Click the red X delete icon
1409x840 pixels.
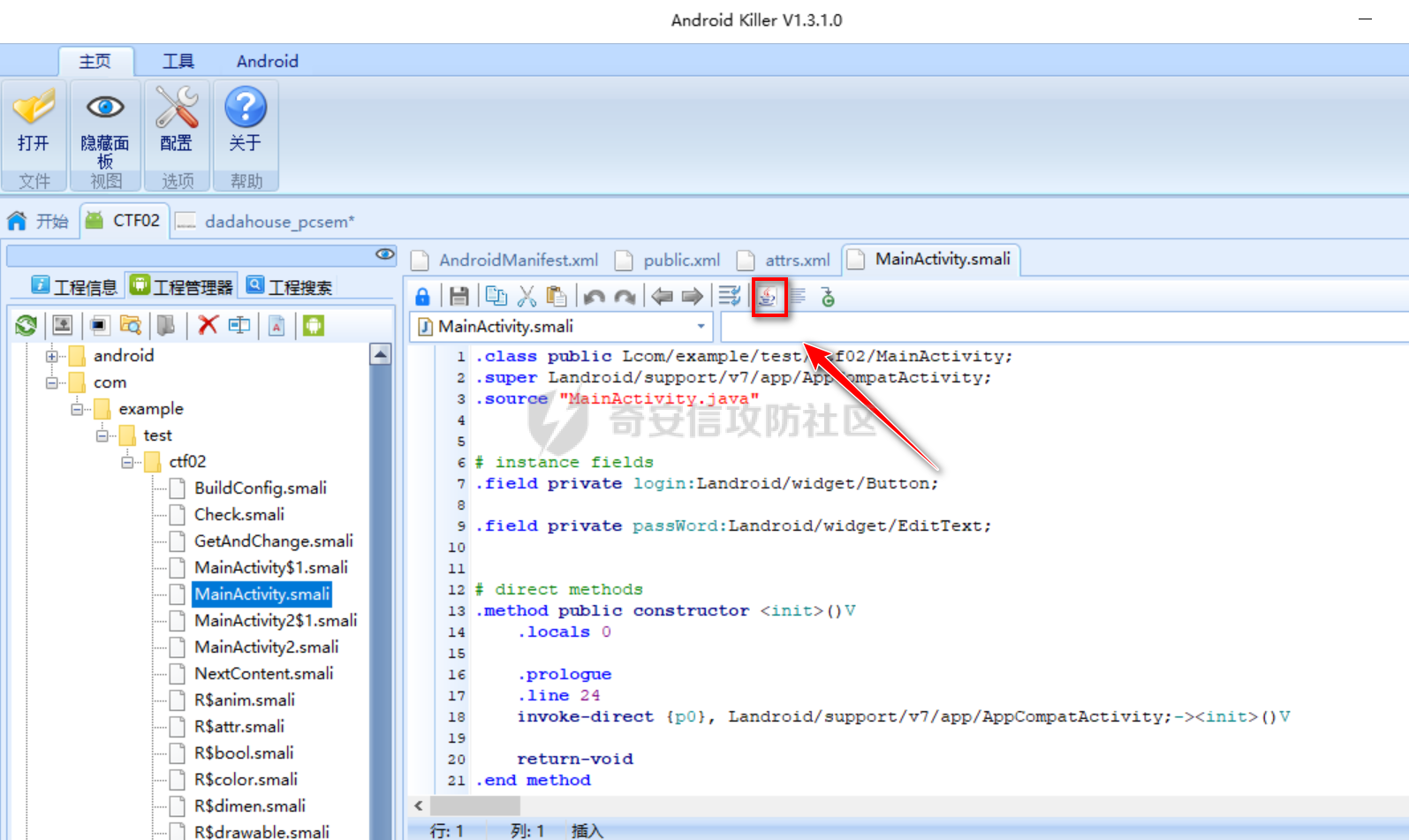click(208, 325)
